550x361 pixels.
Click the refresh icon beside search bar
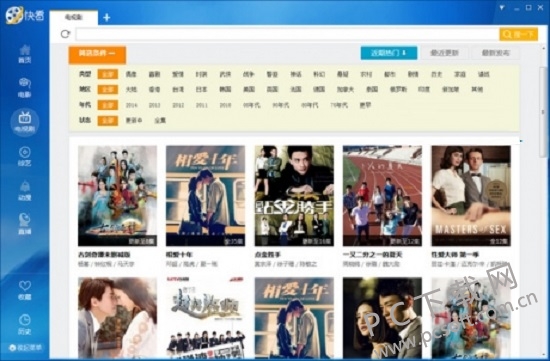(65, 34)
